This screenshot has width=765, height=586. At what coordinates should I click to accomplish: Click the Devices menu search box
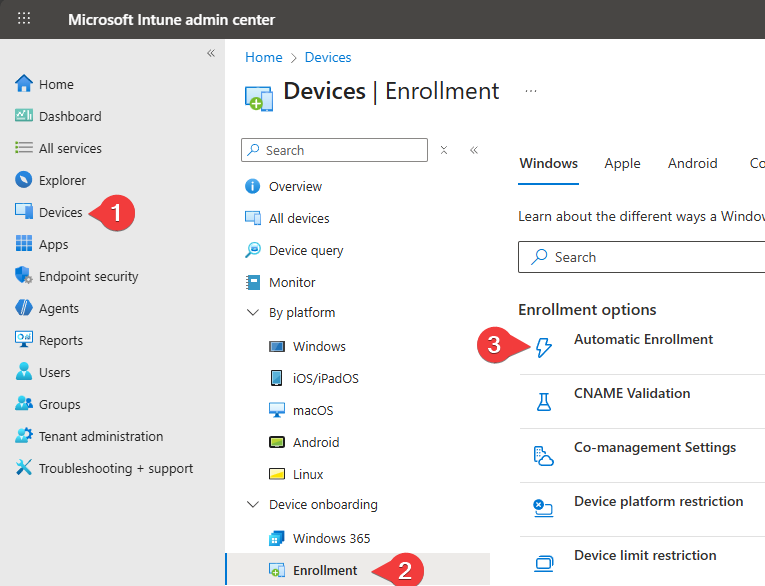[x=334, y=150]
